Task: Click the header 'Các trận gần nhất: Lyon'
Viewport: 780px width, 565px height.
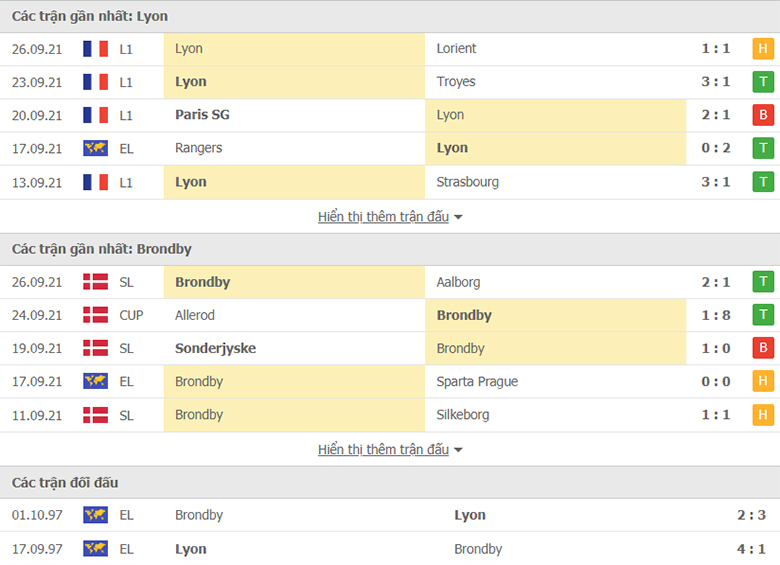Action: pyautogui.click(x=90, y=16)
